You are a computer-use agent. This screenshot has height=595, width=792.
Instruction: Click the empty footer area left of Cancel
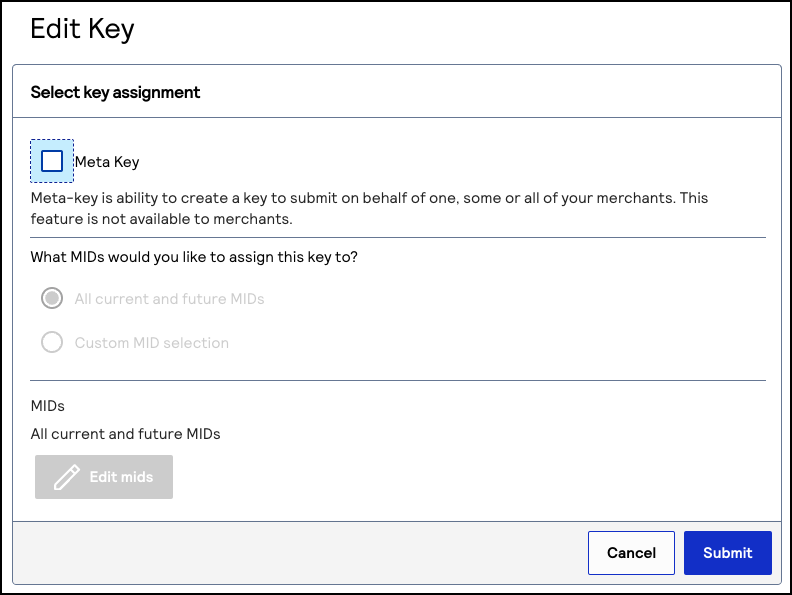pos(300,553)
